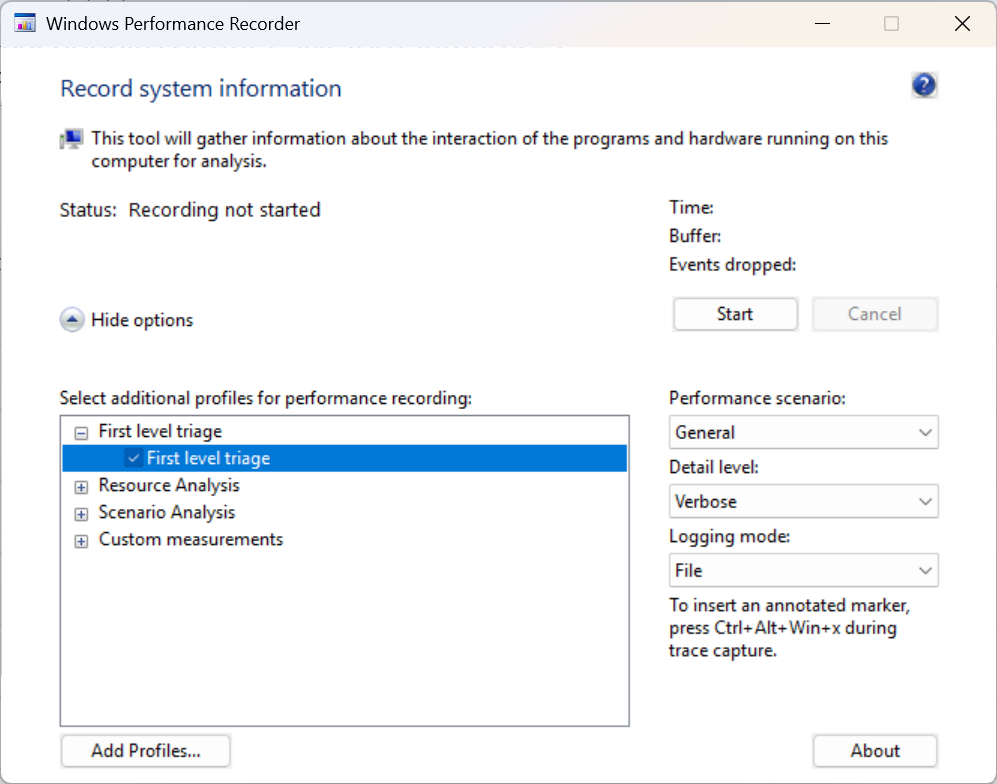
Task: Uncheck the First level triage profile checkbox
Action: (134, 458)
